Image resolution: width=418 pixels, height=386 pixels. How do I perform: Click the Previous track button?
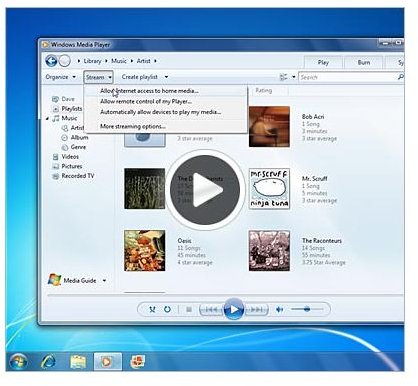click(211, 310)
